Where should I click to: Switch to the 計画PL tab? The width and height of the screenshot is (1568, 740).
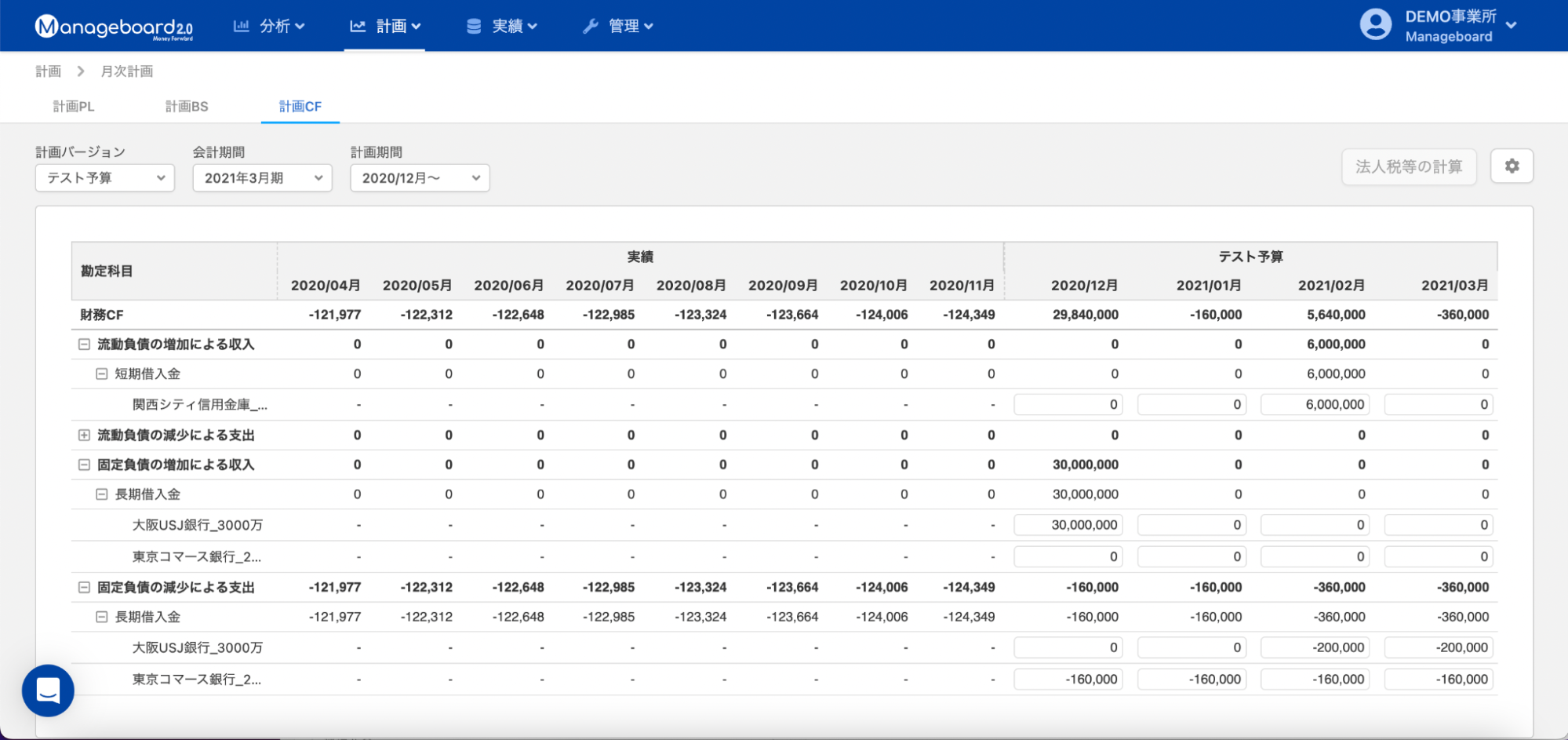(74, 107)
